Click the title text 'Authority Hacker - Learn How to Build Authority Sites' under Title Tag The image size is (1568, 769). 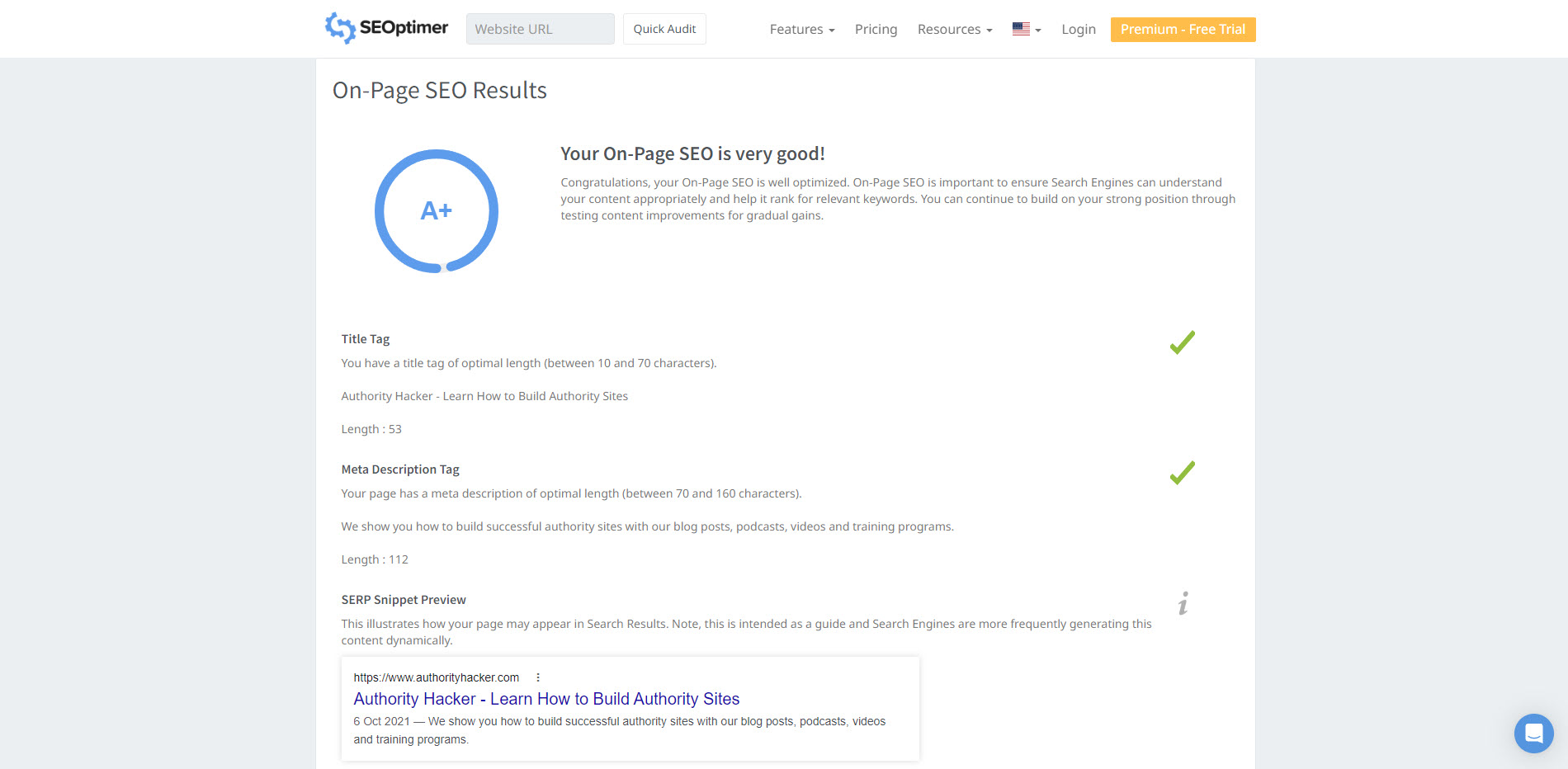[484, 396]
